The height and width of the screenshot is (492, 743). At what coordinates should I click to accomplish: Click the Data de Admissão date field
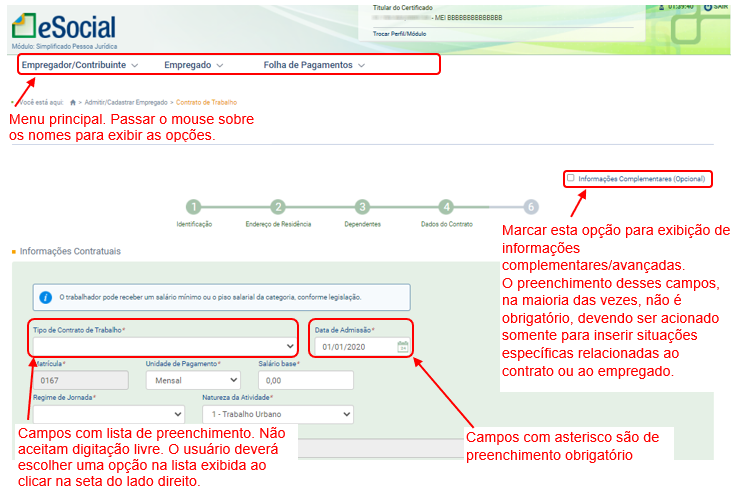(x=362, y=346)
